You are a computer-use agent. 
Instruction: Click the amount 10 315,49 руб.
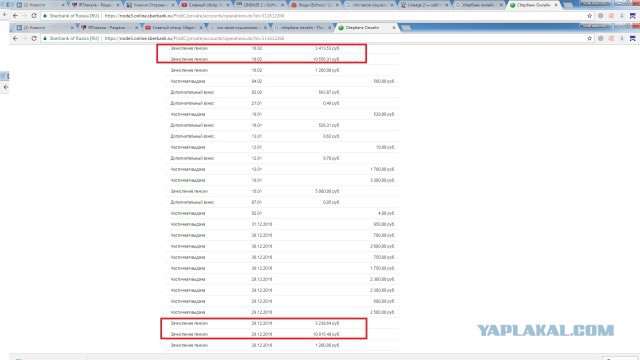click(x=327, y=334)
